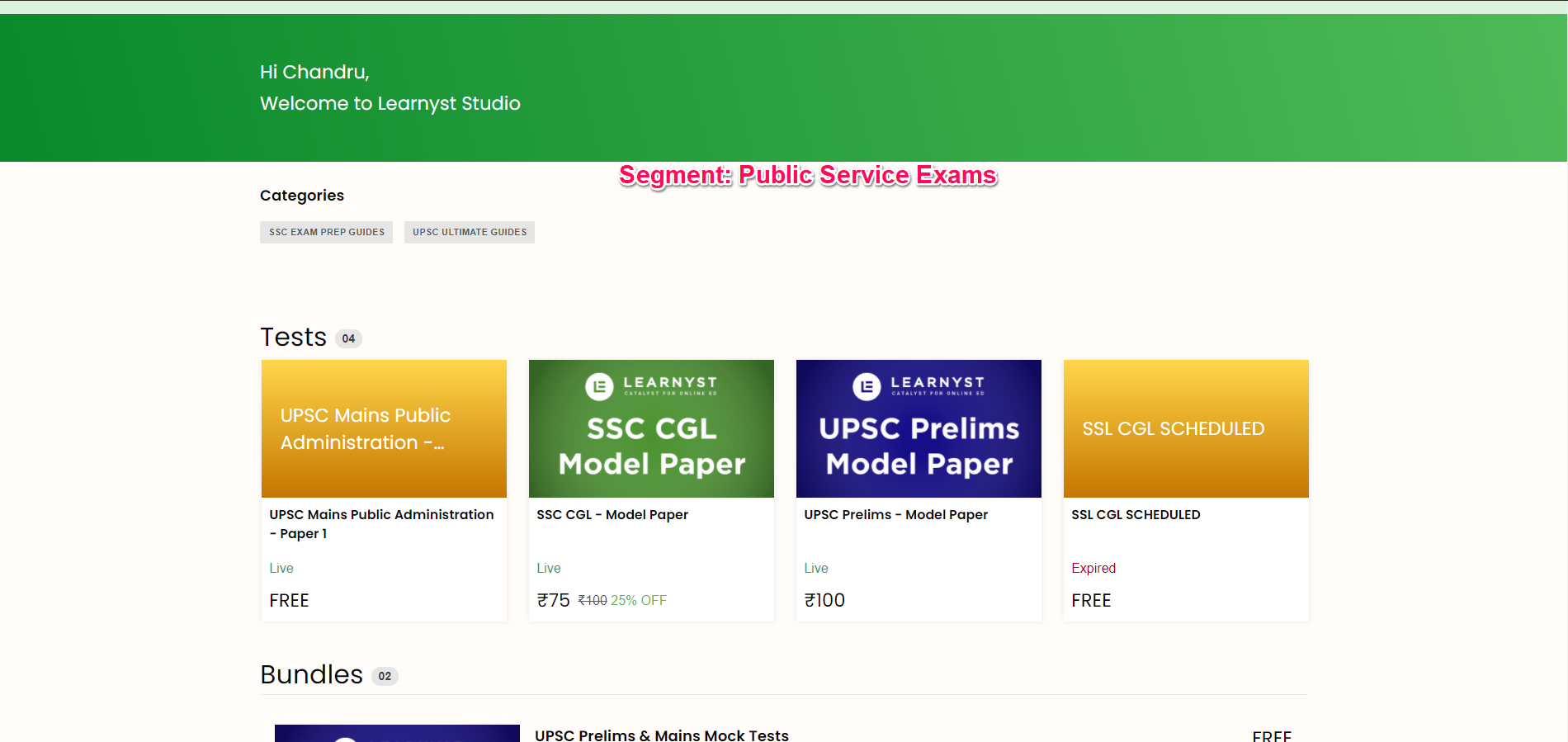Click 'SSL CGL SCHEDULED' card title
1568x742 pixels.
(1136, 514)
